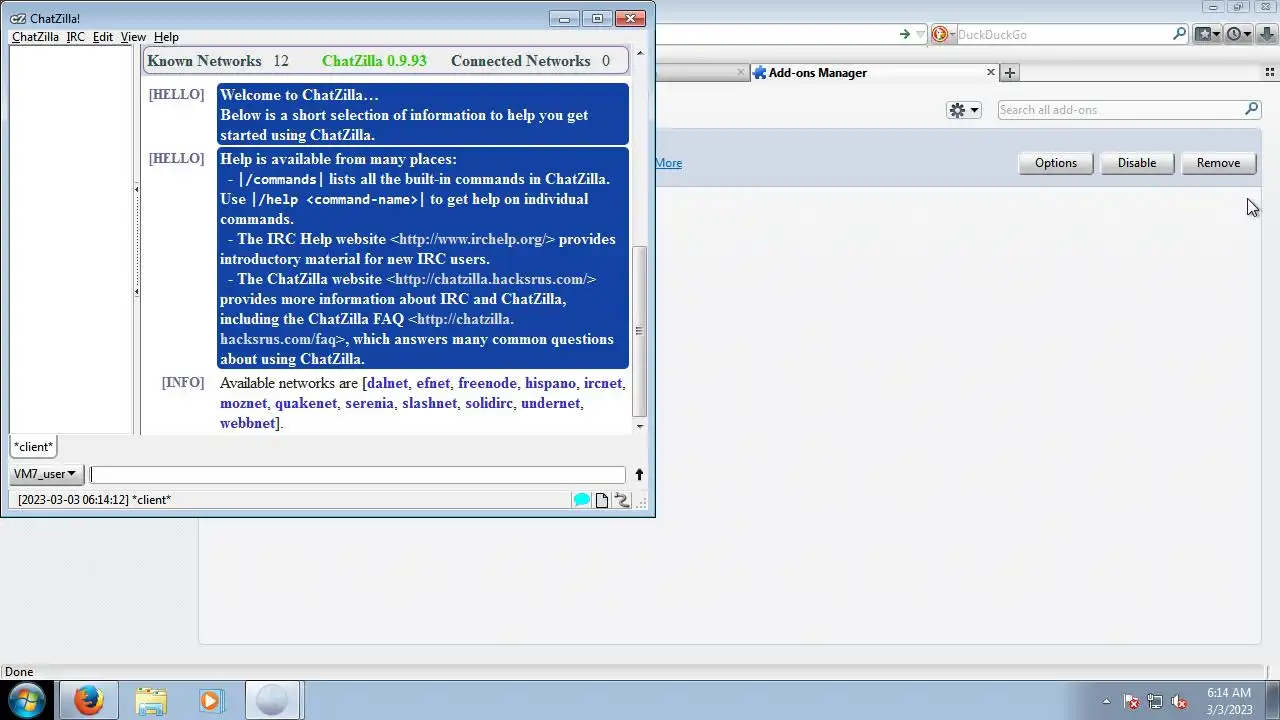This screenshot has height=720, width=1280.
Task: Click the magnifier in DuckDuckGo search box
Action: tap(1180, 34)
